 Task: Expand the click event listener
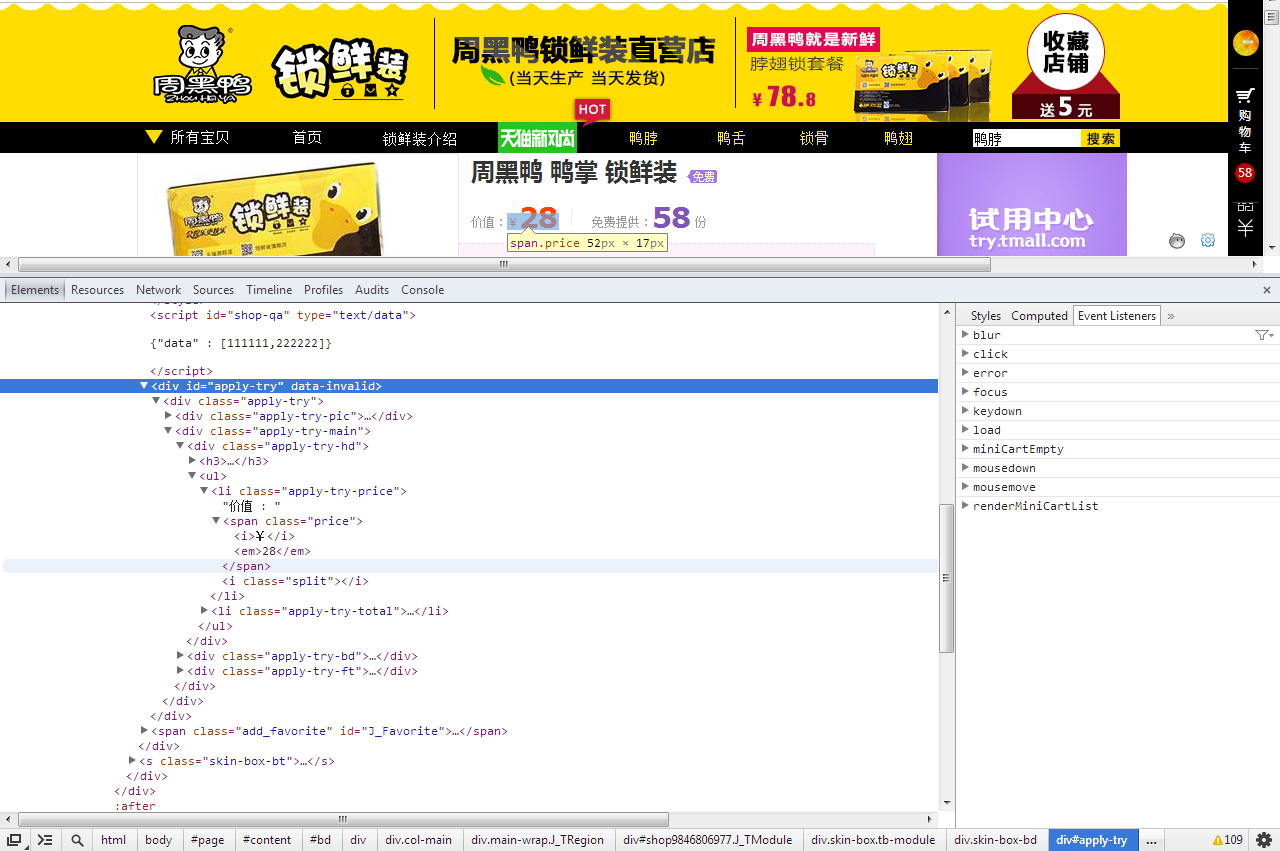tap(965, 354)
